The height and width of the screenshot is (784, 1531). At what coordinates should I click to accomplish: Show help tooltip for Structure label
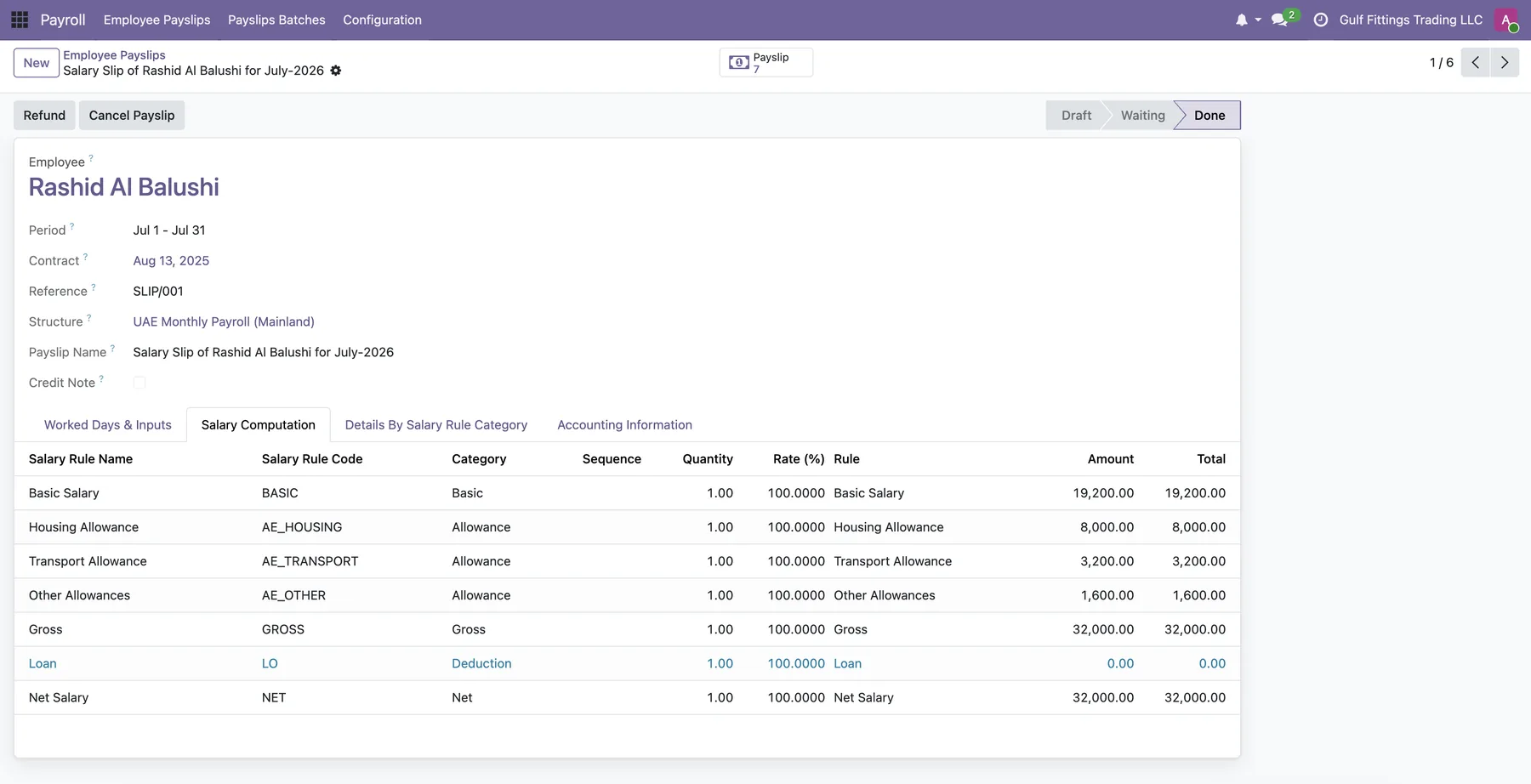[89, 318]
